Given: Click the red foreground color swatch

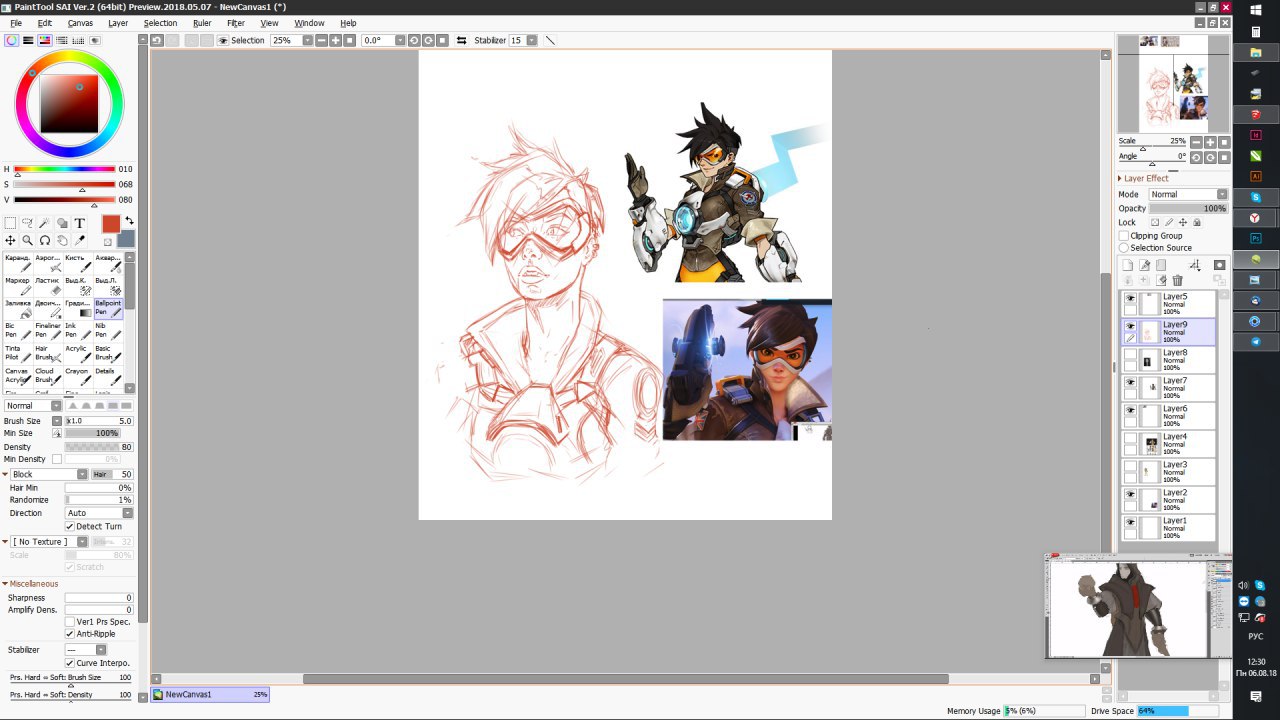Looking at the screenshot, I should pyautogui.click(x=111, y=224).
